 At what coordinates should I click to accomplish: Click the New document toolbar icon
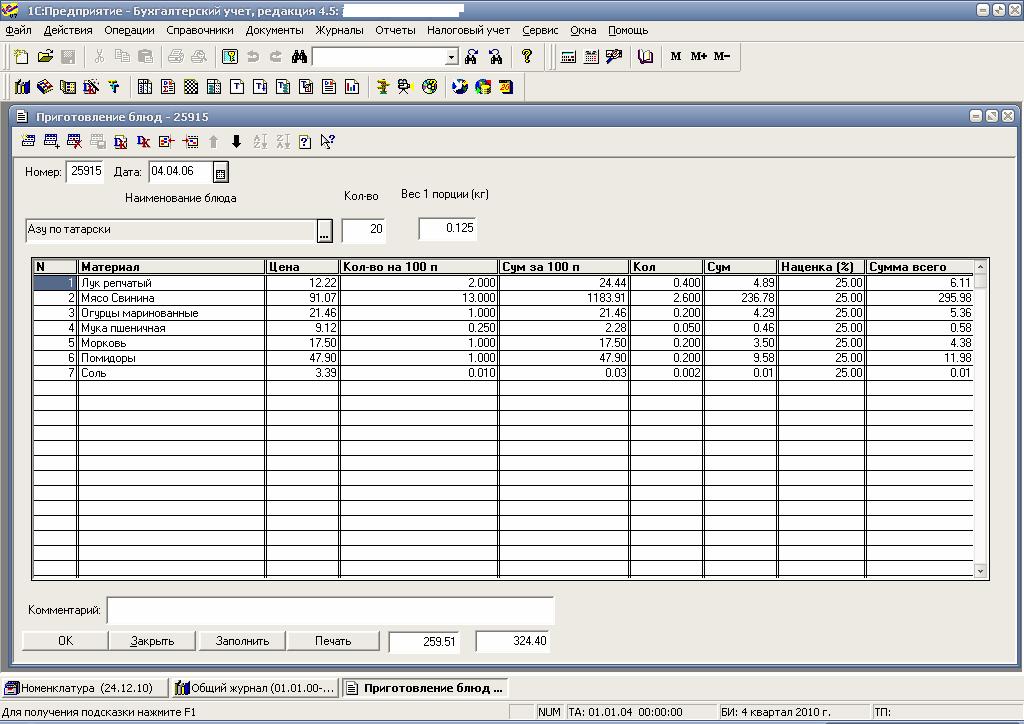[21, 57]
